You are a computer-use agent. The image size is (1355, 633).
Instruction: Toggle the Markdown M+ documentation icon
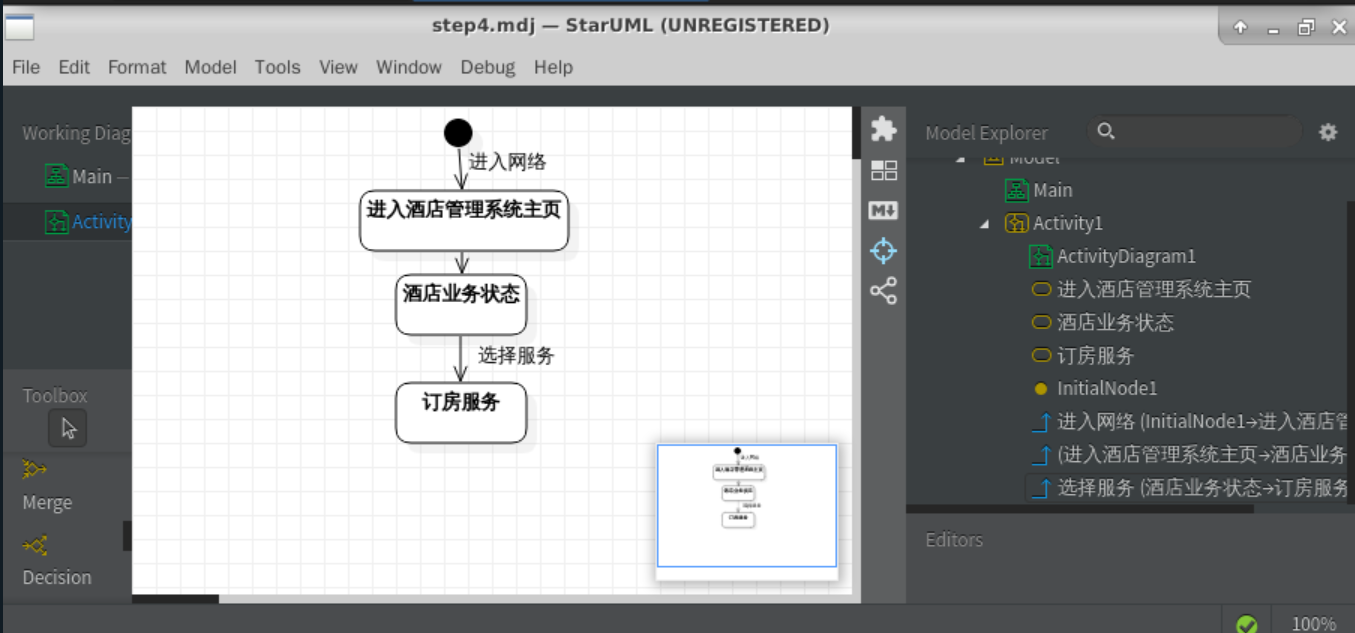pos(884,210)
